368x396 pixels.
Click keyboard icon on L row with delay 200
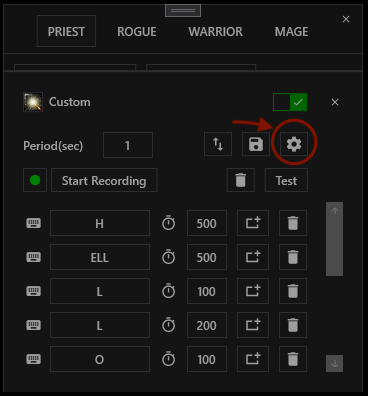[x=34, y=325]
